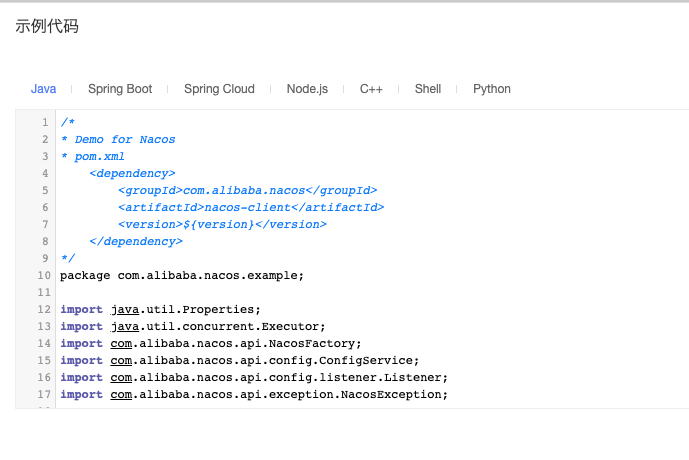689x460 pixels.
Task: Click the package com.alibaba.nacos.example line
Action: (x=181, y=275)
